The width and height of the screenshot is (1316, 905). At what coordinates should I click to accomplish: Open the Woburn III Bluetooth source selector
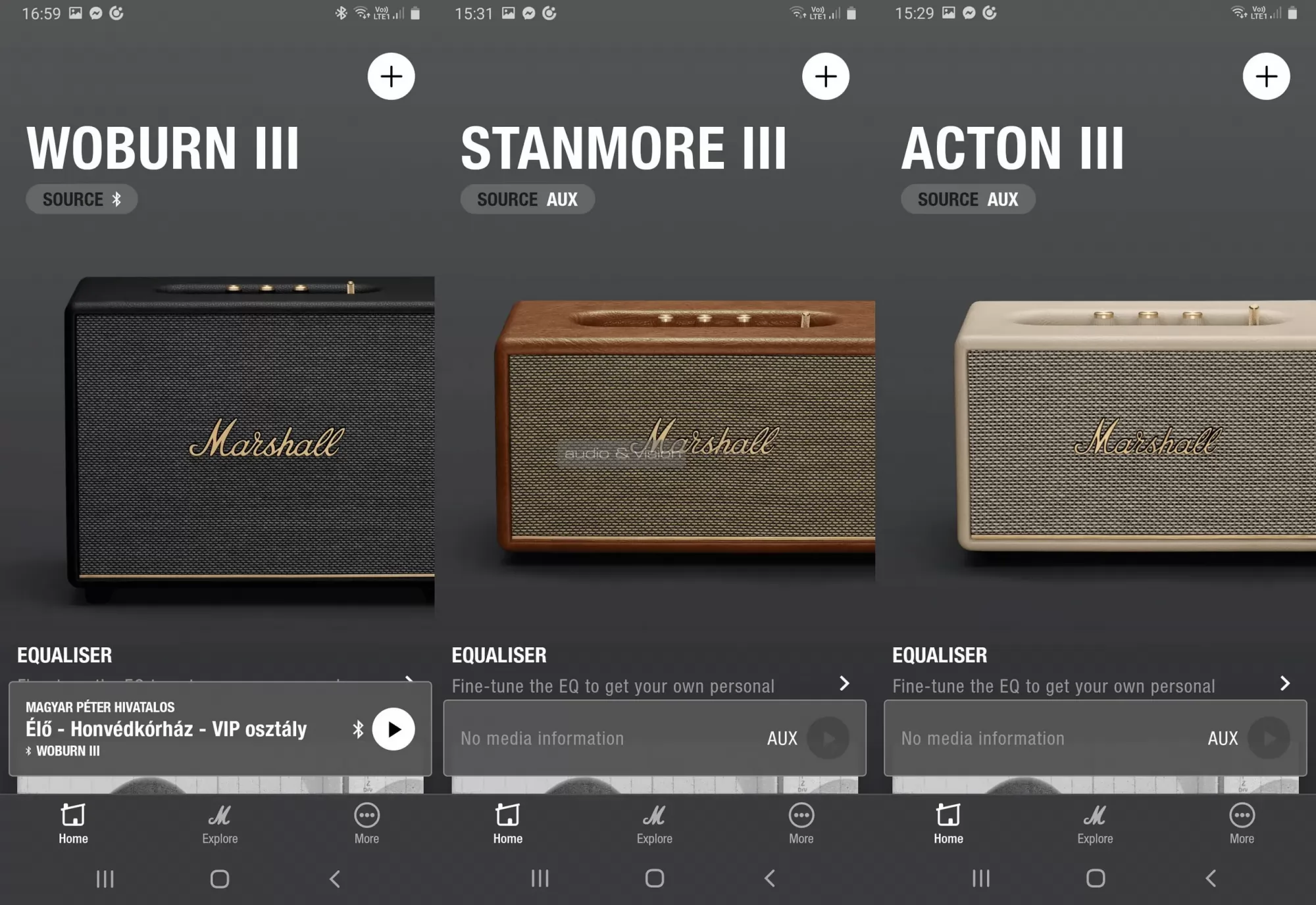pyautogui.click(x=82, y=199)
